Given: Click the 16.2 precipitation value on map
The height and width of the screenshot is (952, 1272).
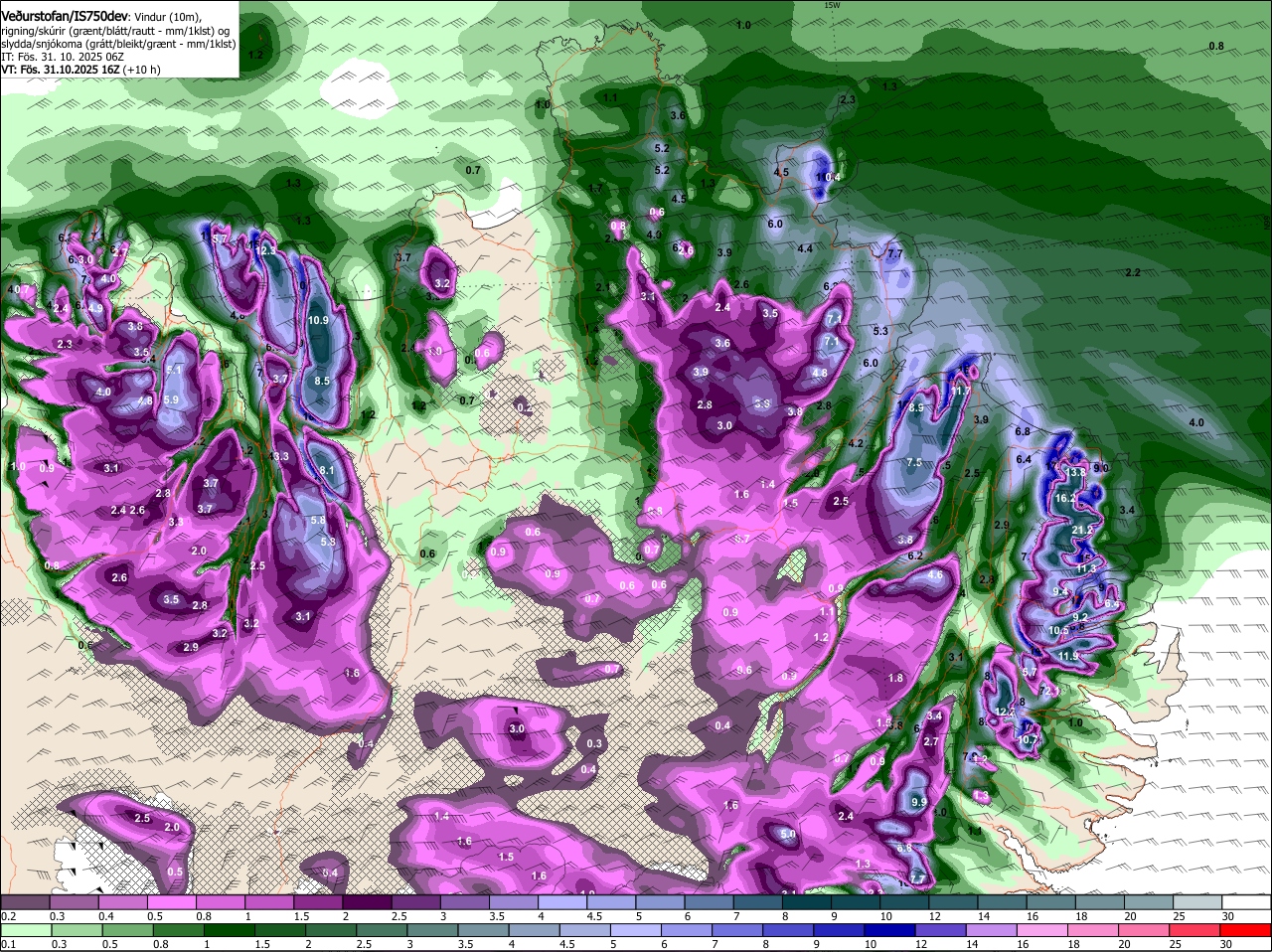Looking at the screenshot, I should (1066, 498).
